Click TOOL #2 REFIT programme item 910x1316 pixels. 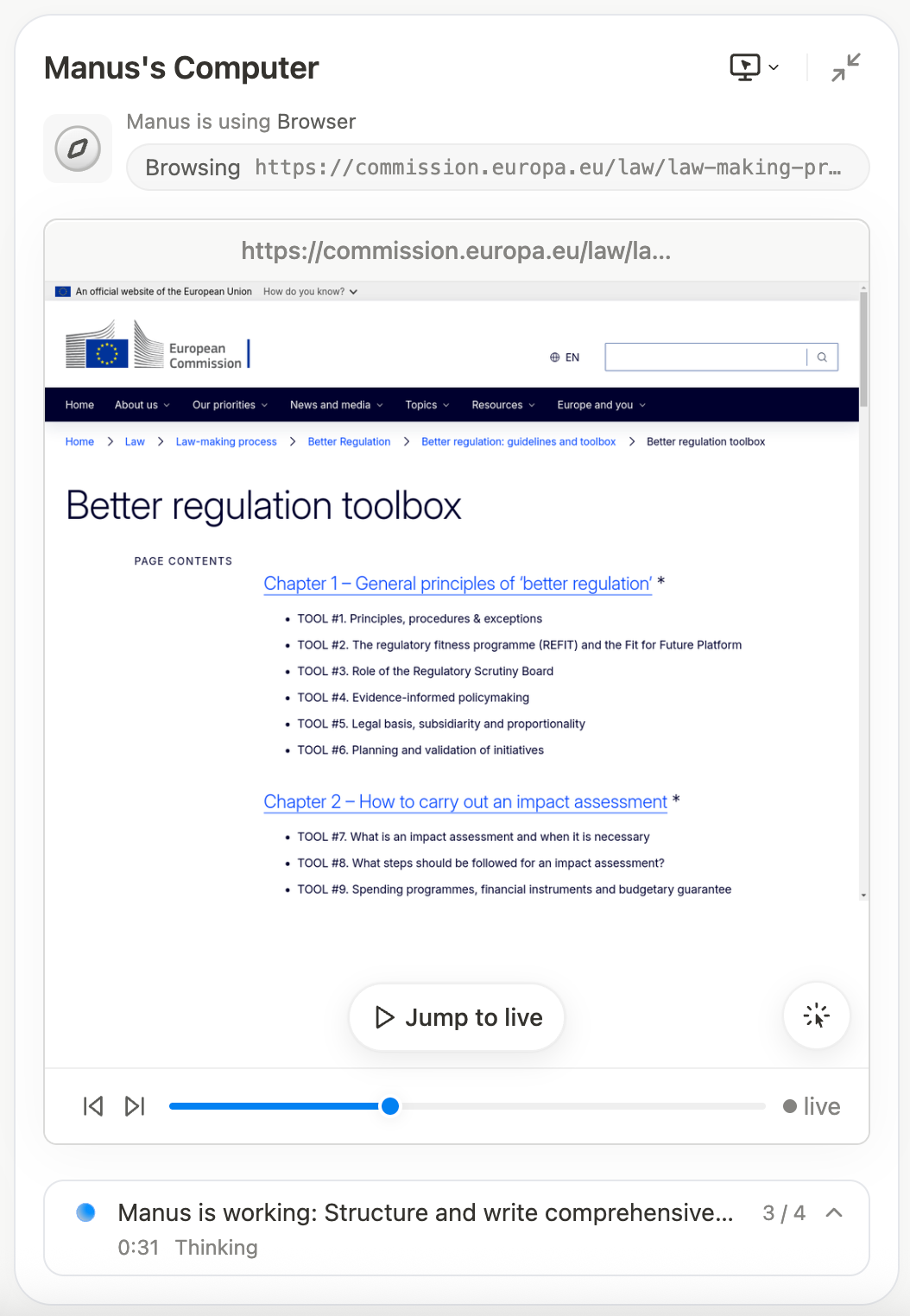pos(519,645)
